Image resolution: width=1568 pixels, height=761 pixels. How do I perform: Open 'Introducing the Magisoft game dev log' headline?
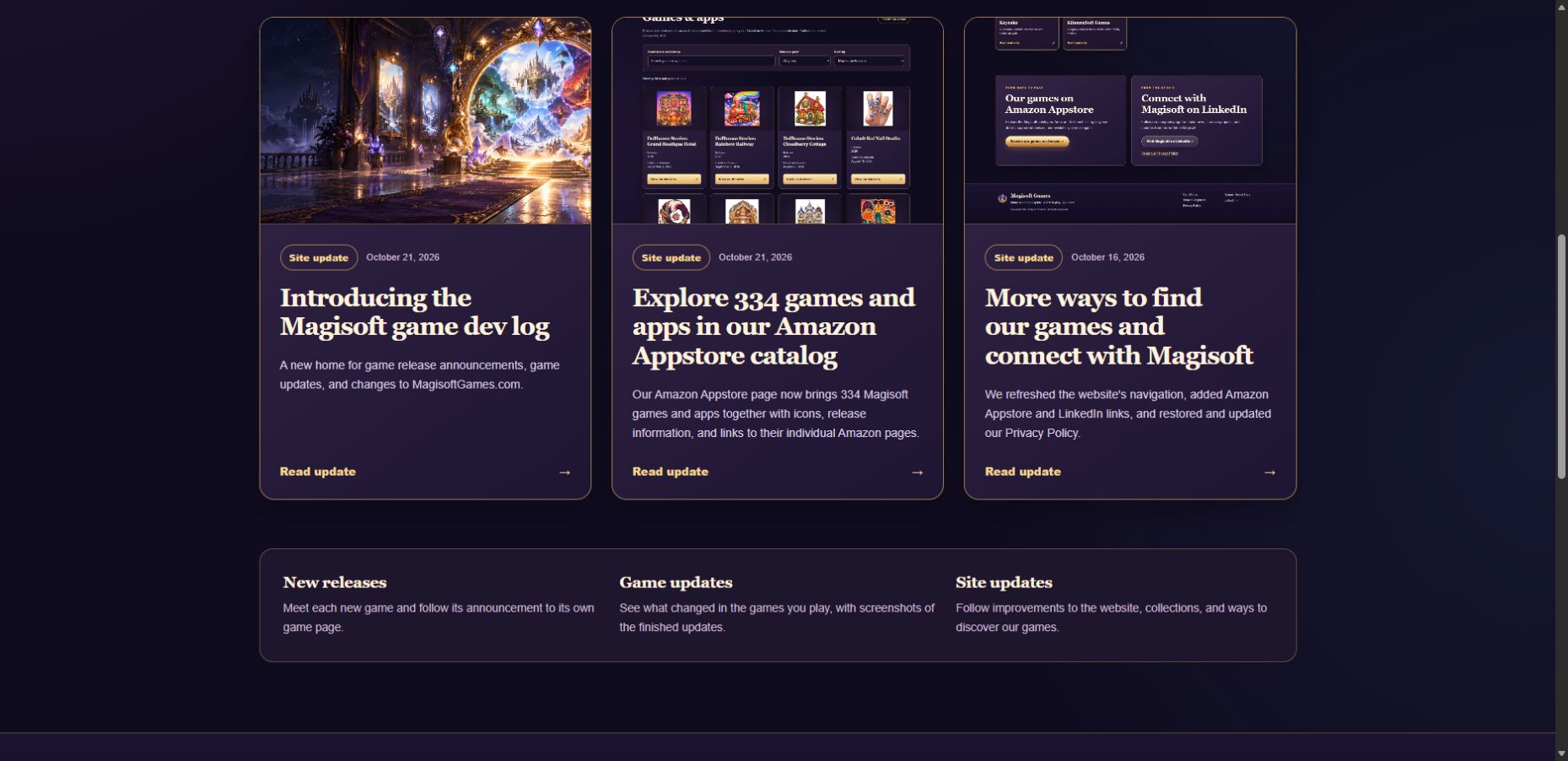(x=414, y=311)
